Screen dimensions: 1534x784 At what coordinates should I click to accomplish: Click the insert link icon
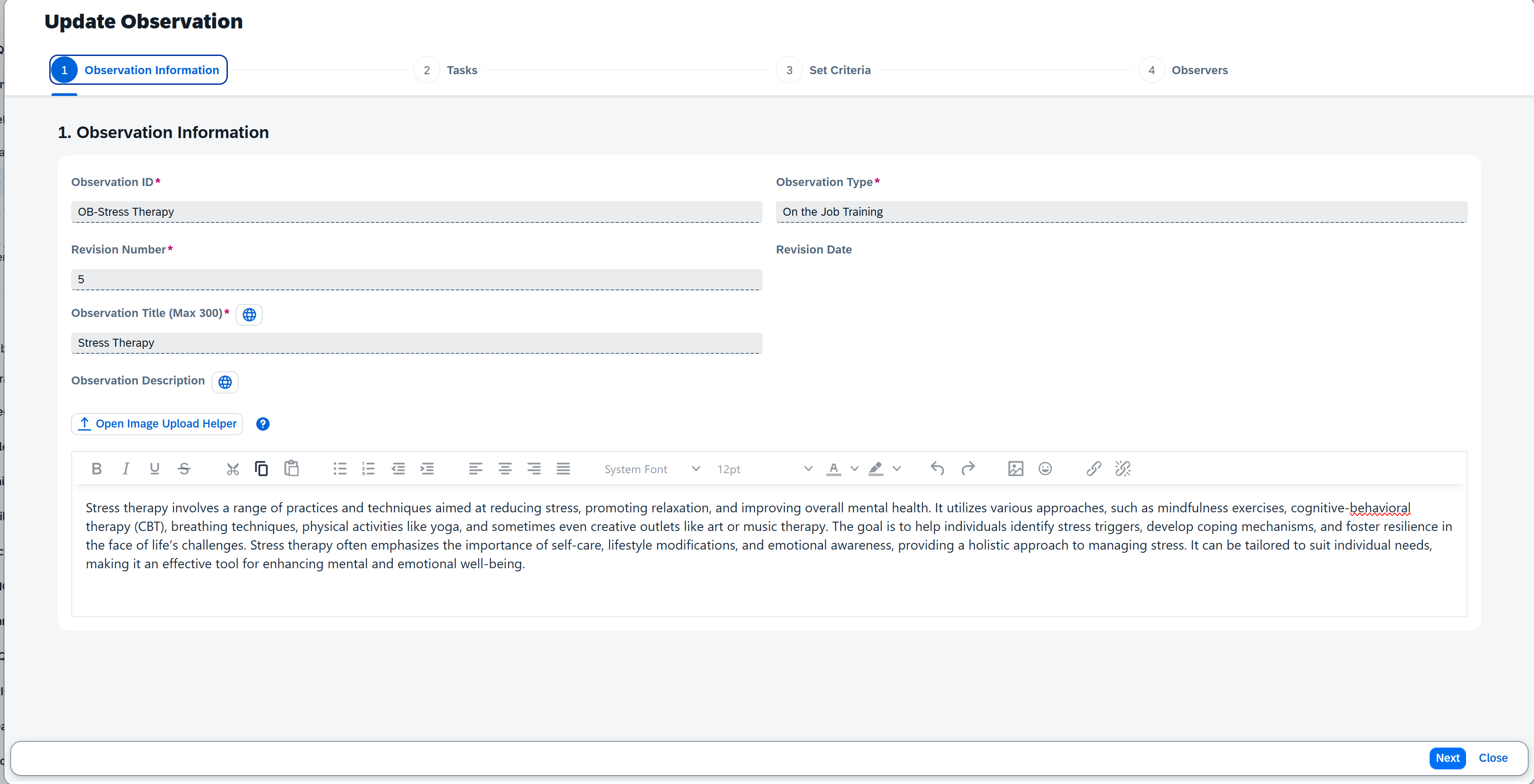[x=1093, y=469]
